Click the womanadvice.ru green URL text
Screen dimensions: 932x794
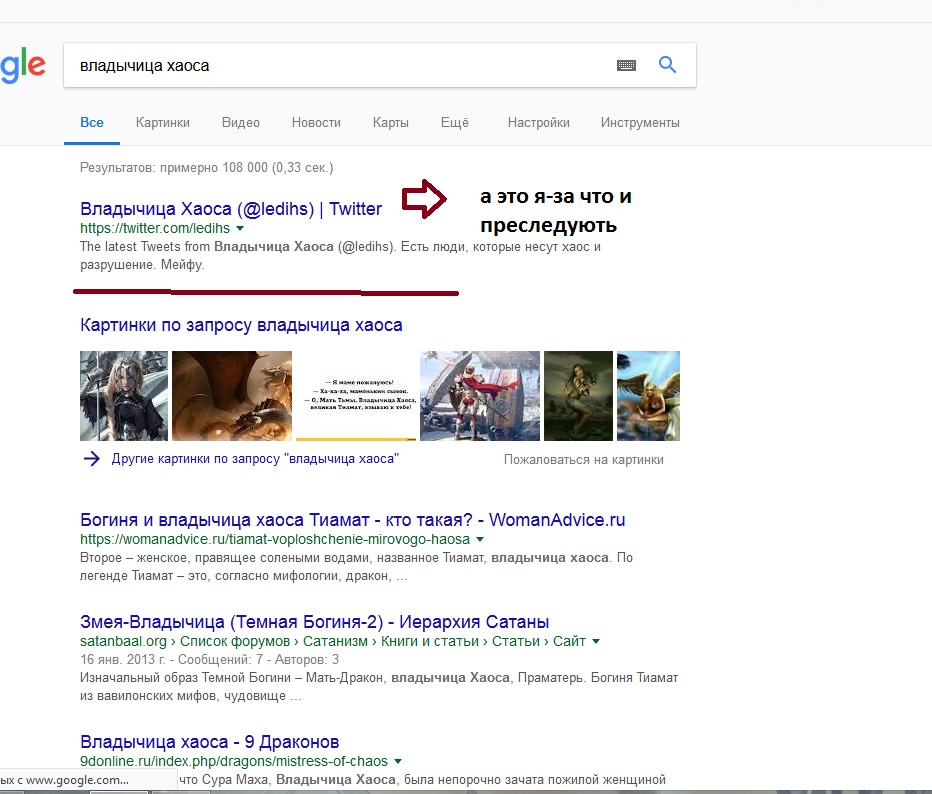pyautogui.click(x=275, y=539)
